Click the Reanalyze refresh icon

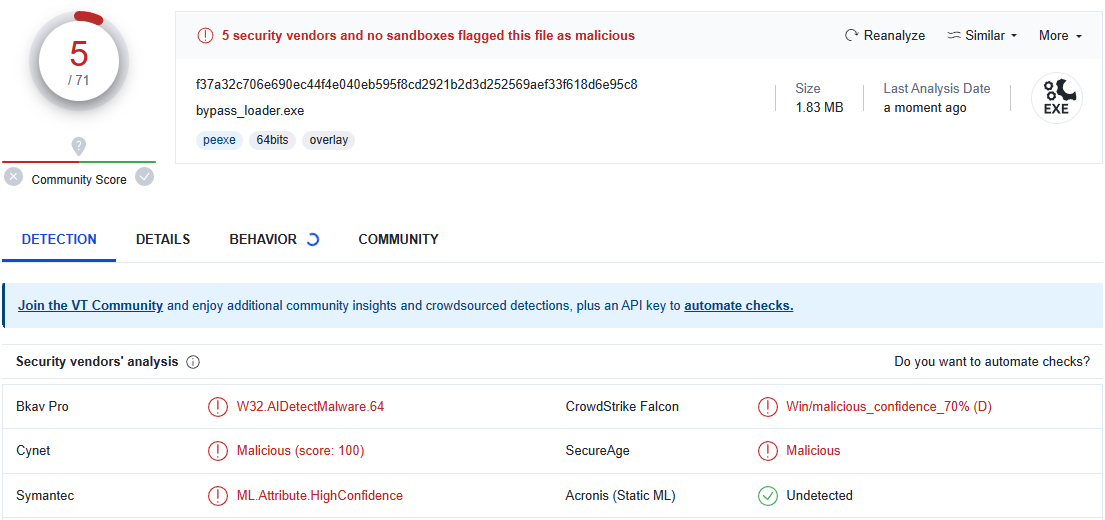[x=852, y=36]
